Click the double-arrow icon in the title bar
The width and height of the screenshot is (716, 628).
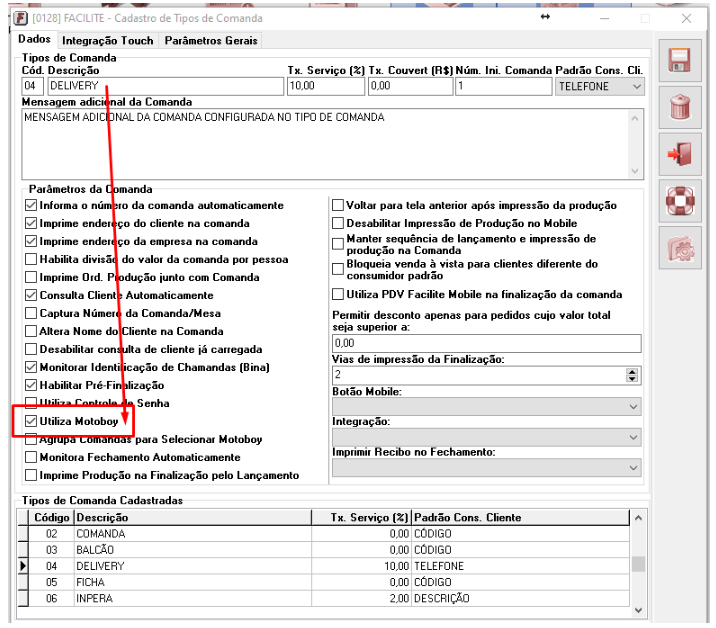[x=545, y=17]
